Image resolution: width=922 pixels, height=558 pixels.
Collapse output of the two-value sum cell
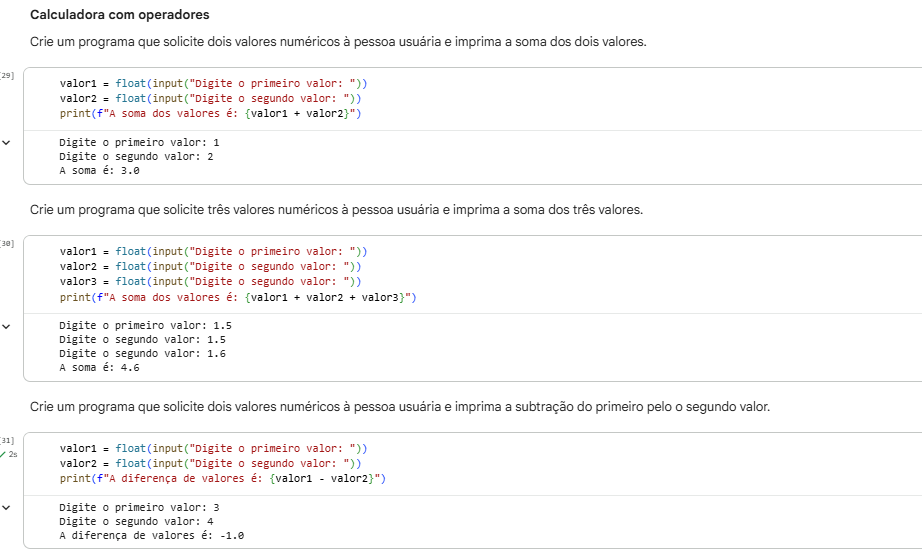[6, 142]
